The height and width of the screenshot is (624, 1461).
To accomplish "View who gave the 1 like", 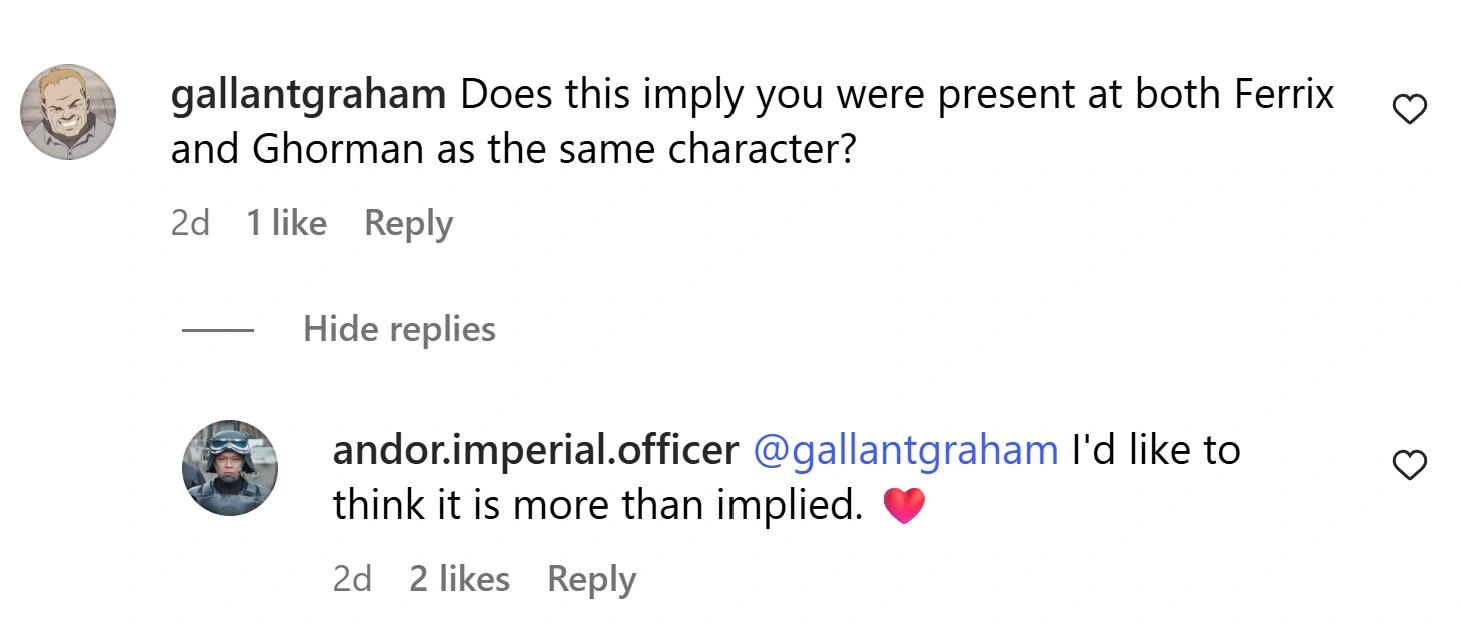I will point(286,223).
